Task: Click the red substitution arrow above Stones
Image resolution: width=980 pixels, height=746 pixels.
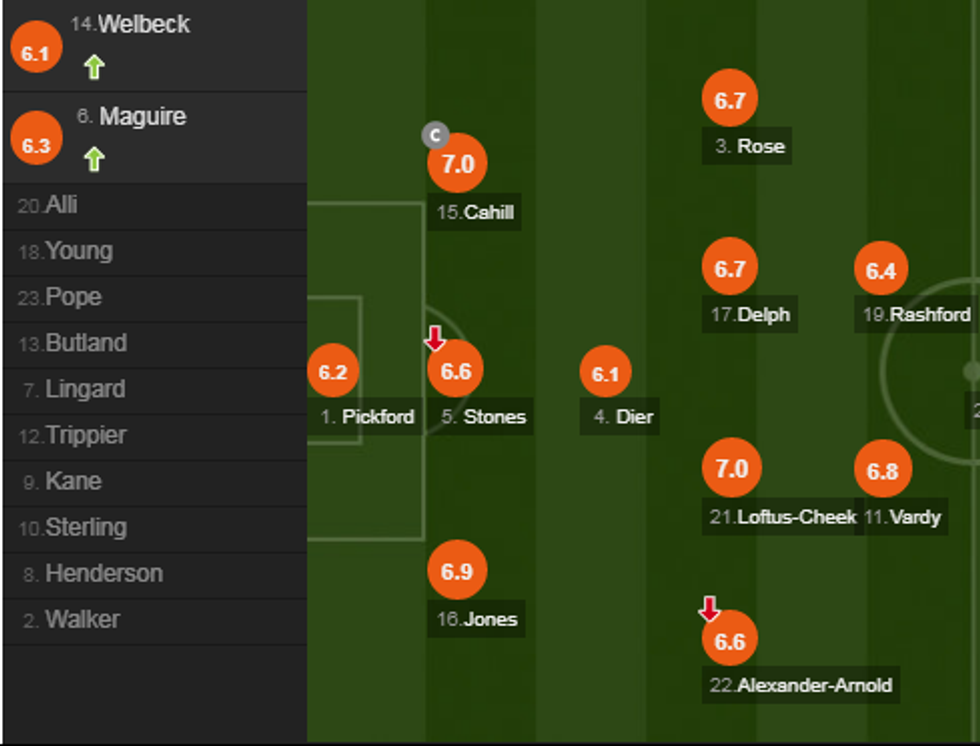Action: (x=434, y=339)
